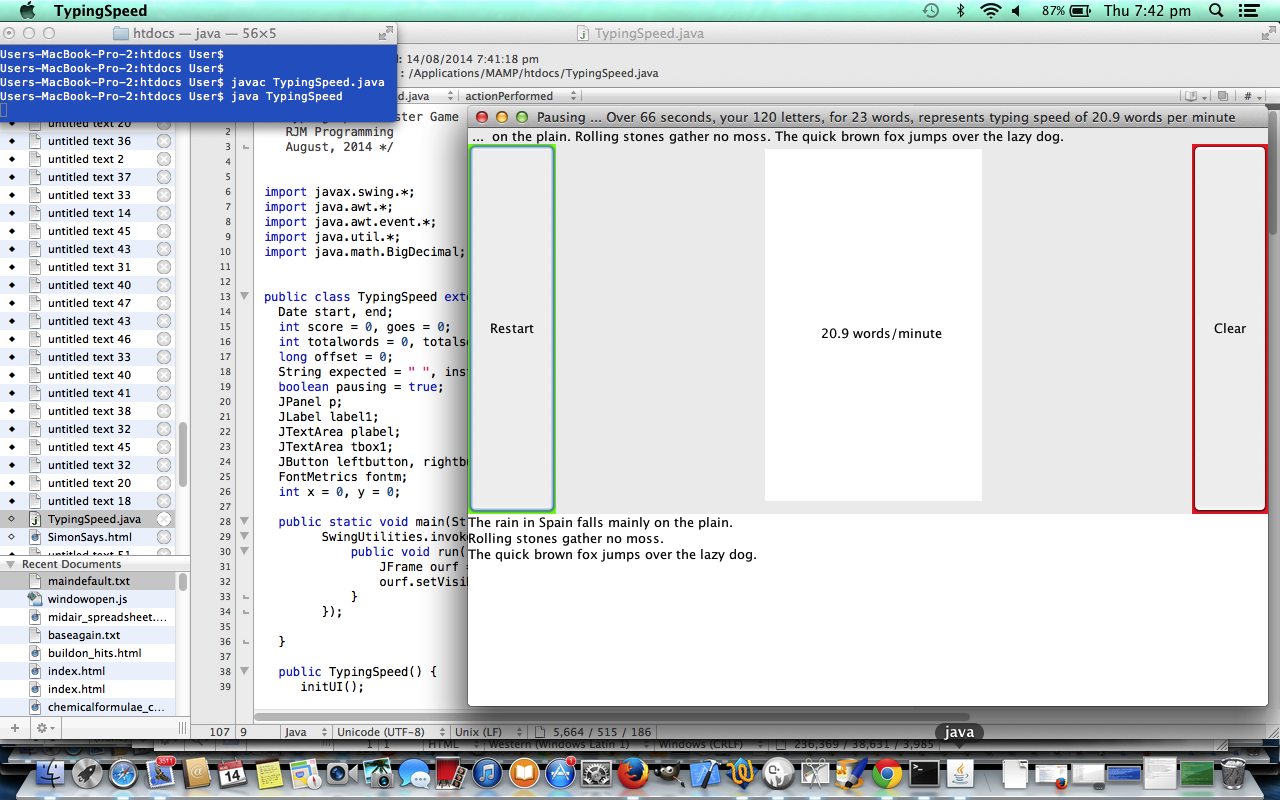Open the Java language dropdown in the status bar
The width and height of the screenshot is (1280, 800).
tap(303, 732)
